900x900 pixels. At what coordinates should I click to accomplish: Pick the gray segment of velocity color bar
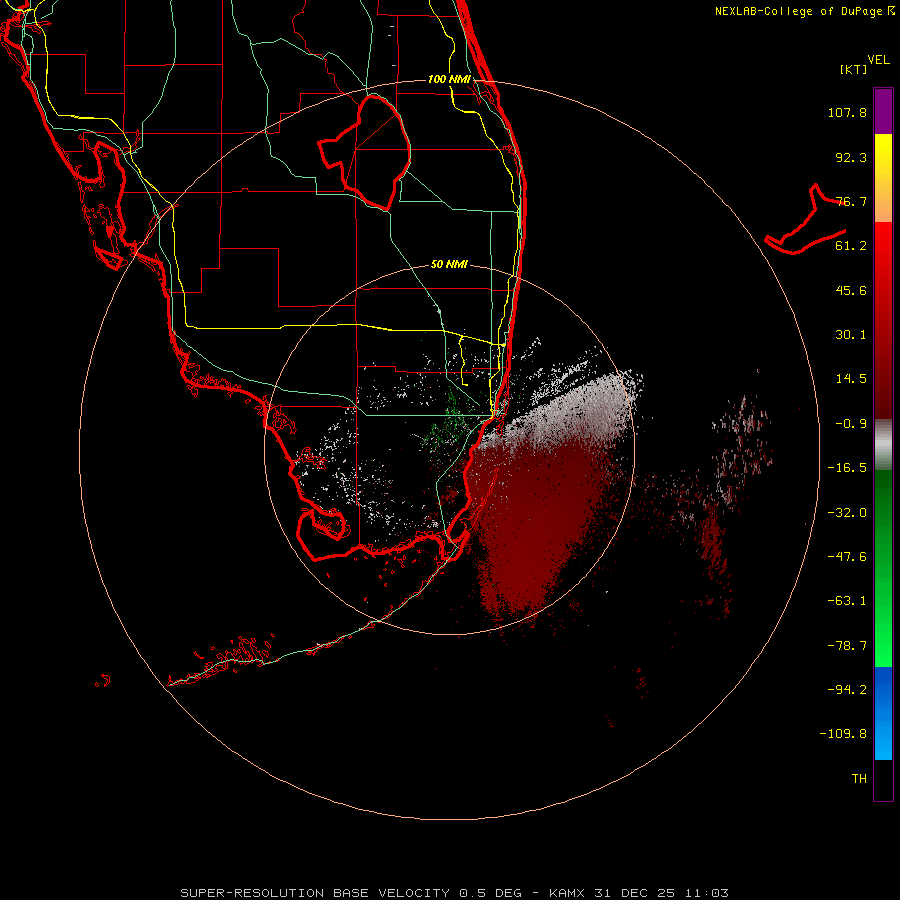point(883,444)
